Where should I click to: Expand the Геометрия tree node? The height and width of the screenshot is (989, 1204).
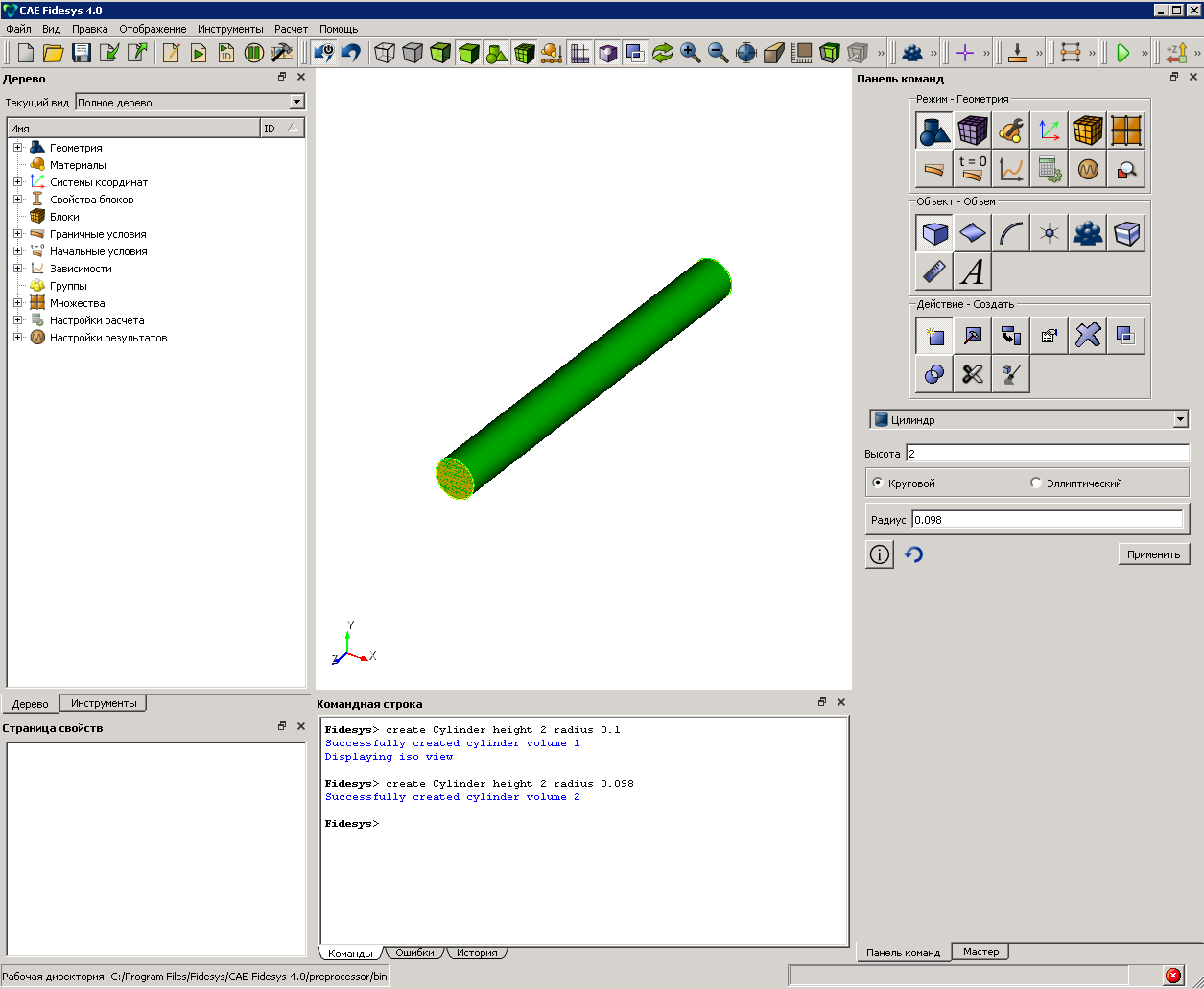tap(17, 148)
